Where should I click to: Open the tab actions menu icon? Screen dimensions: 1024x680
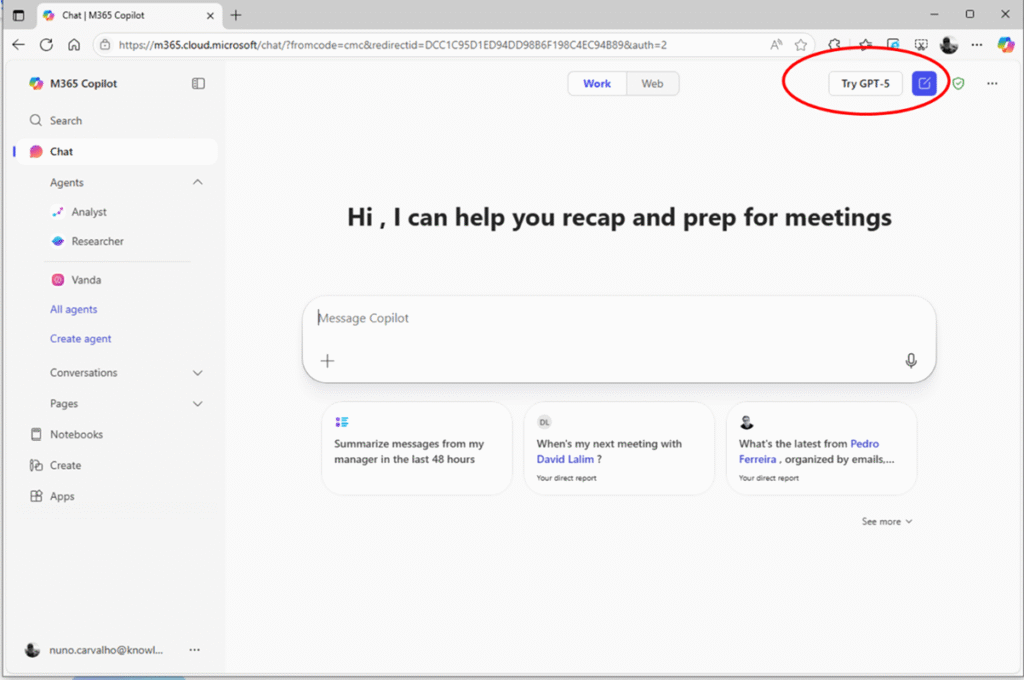pyautogui.click(x=18, y=15)
